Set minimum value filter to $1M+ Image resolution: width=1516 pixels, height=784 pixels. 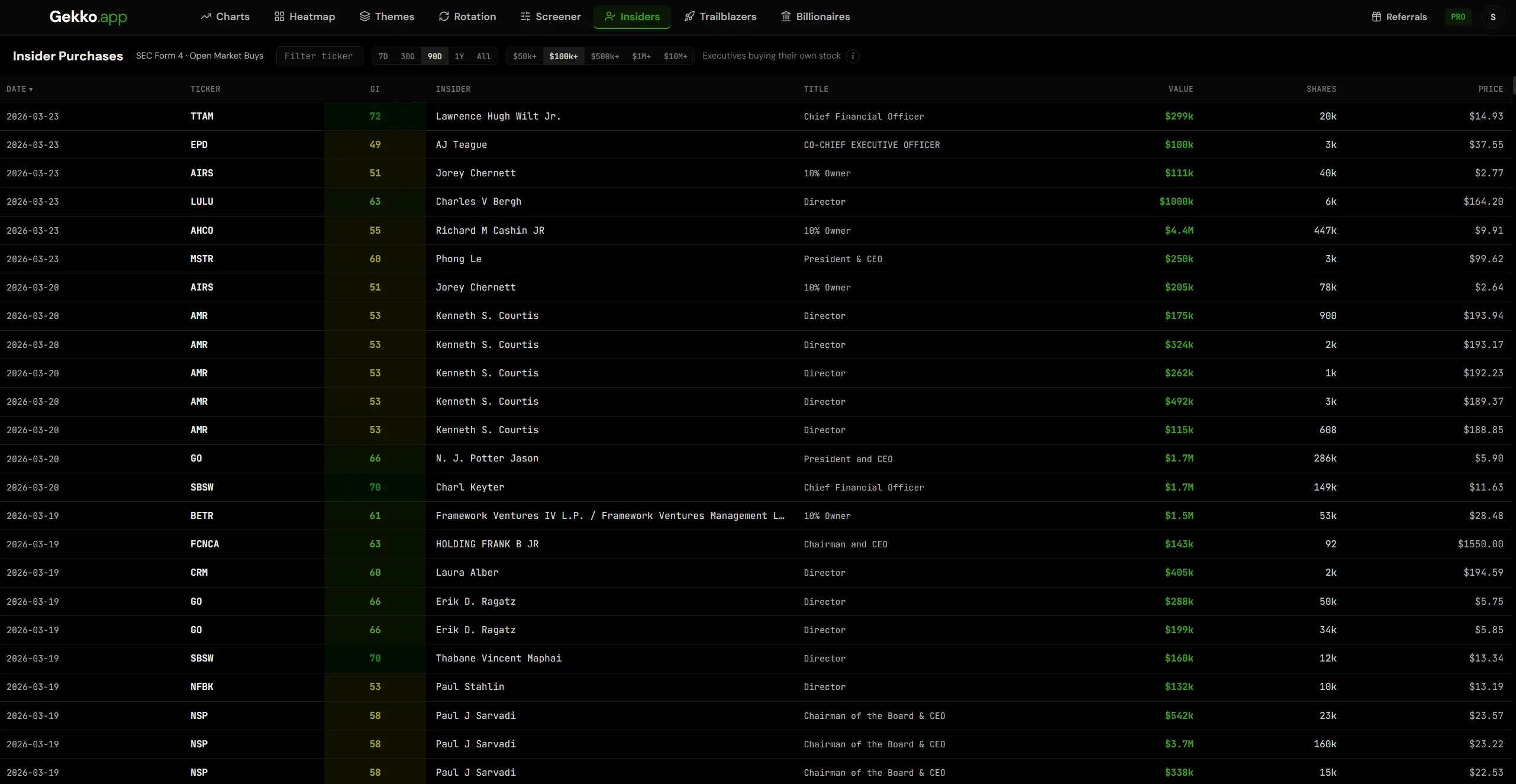pyautogui.click(x=641, y=56)
